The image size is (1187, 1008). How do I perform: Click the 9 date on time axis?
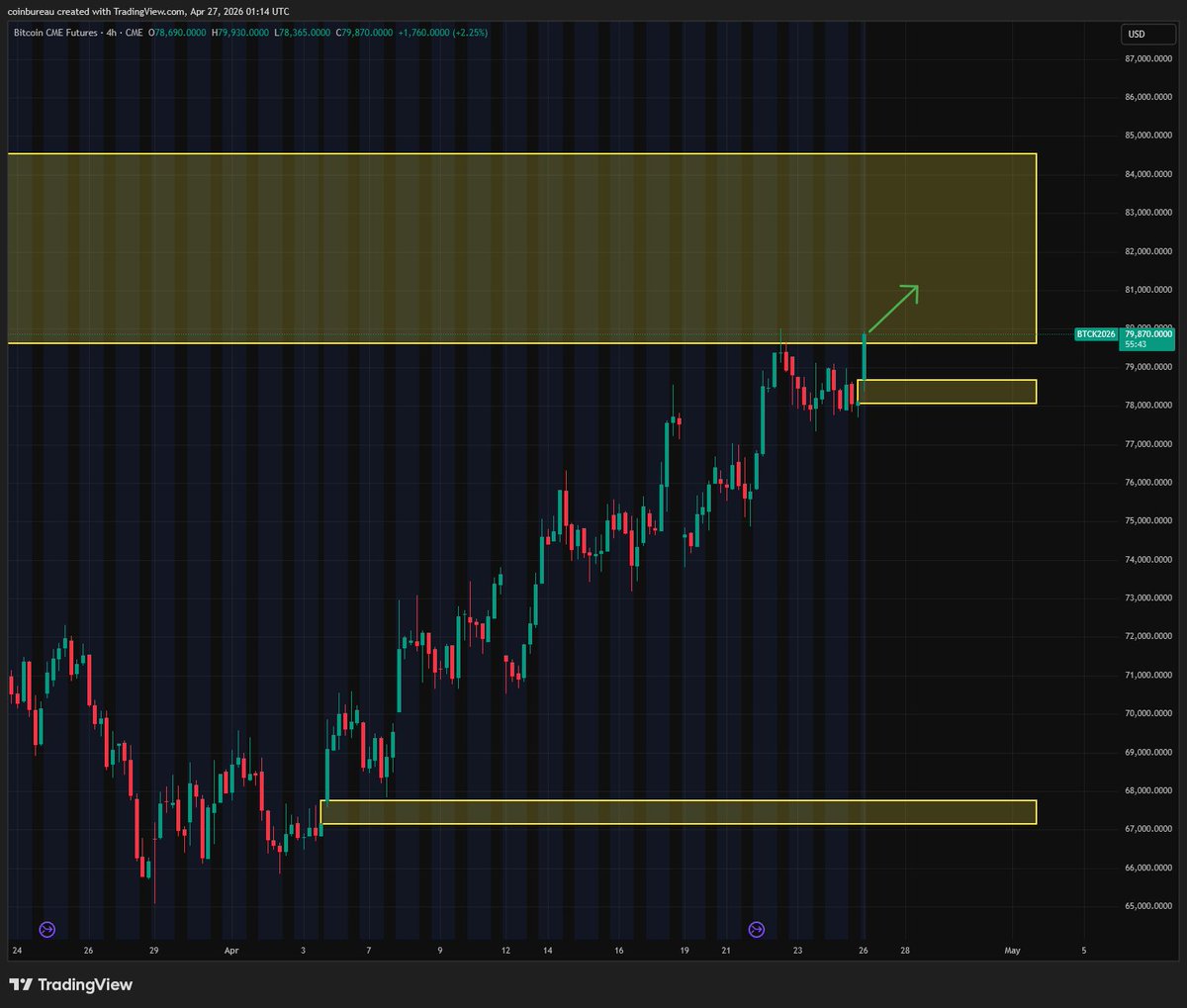point(441,951)
